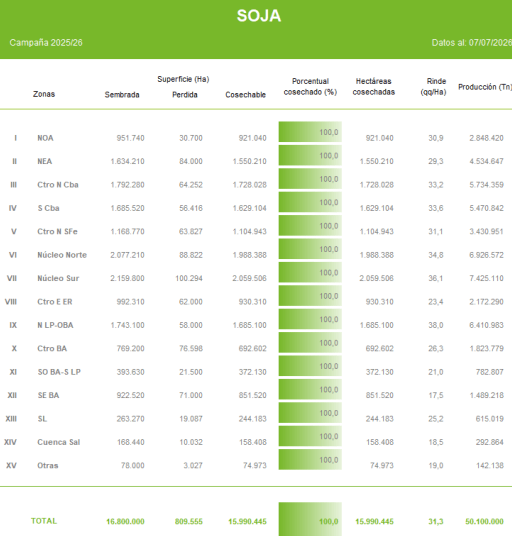Click the TOTAL harvested percentage bar
This screenshot has height=536, width=512.
(x=310, y=519)
